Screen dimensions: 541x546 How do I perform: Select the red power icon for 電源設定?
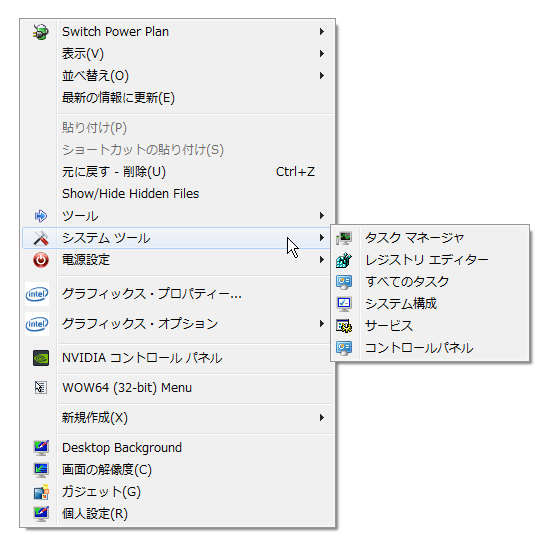(x=41, y=260)
